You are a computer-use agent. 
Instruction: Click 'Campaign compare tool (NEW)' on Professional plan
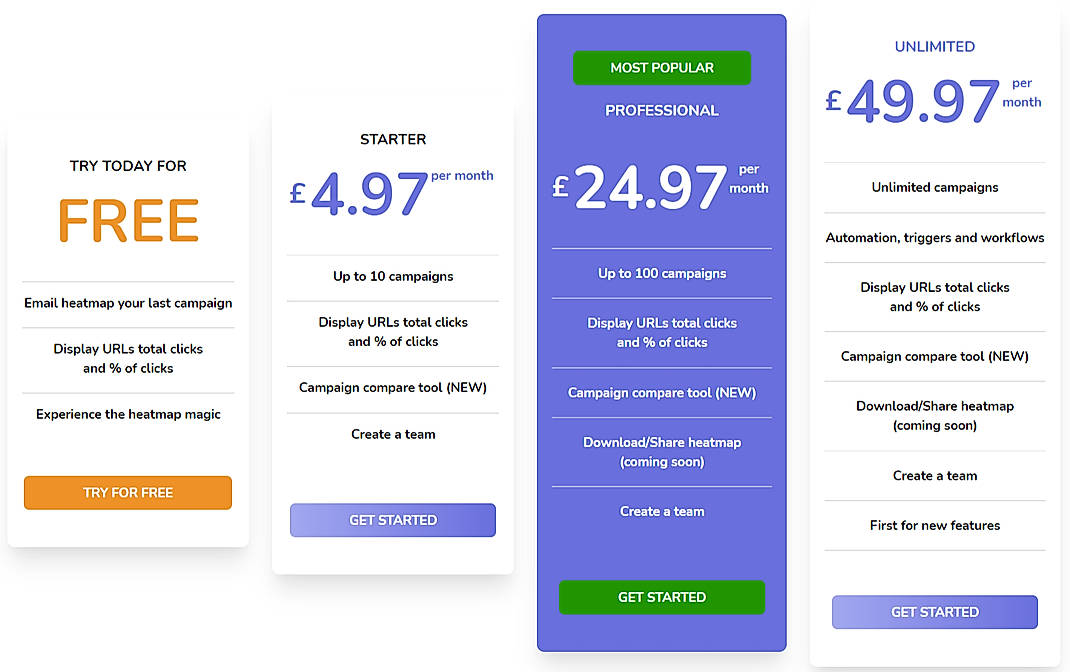[661, 392]
